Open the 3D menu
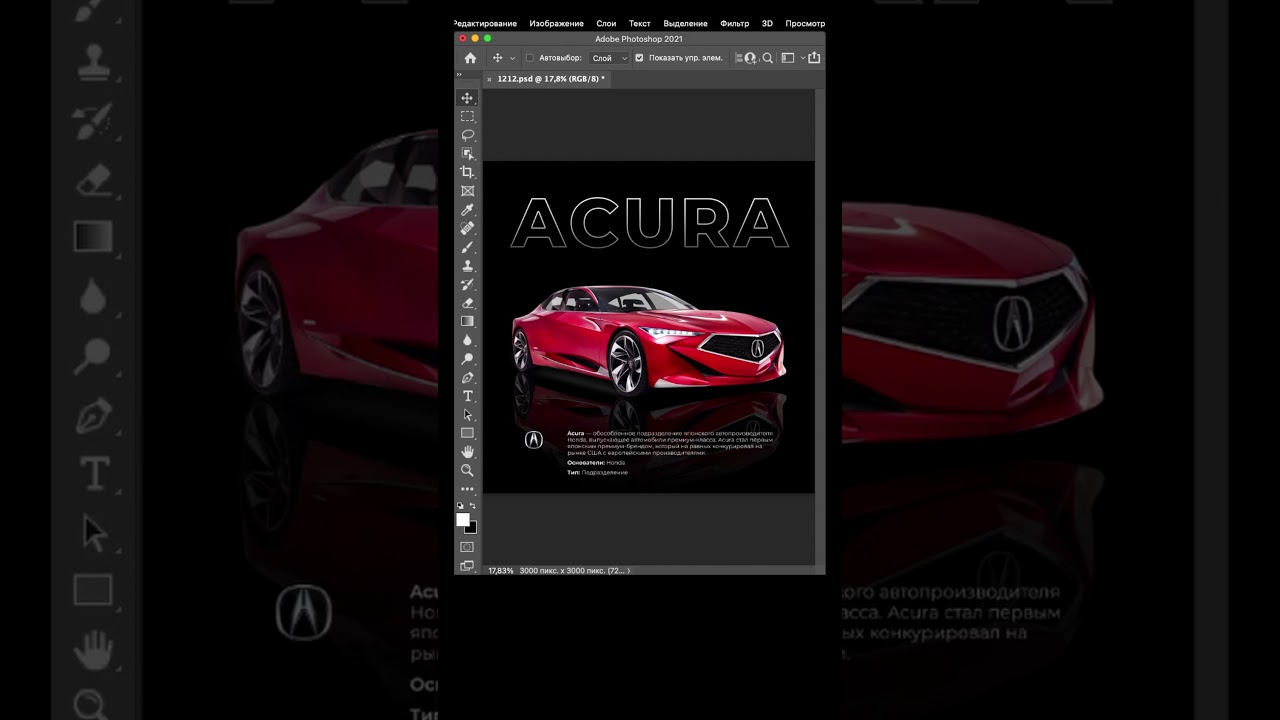The height and width of the screenshot is (720, 1280). pyautogui.click(x=767, y=23)
